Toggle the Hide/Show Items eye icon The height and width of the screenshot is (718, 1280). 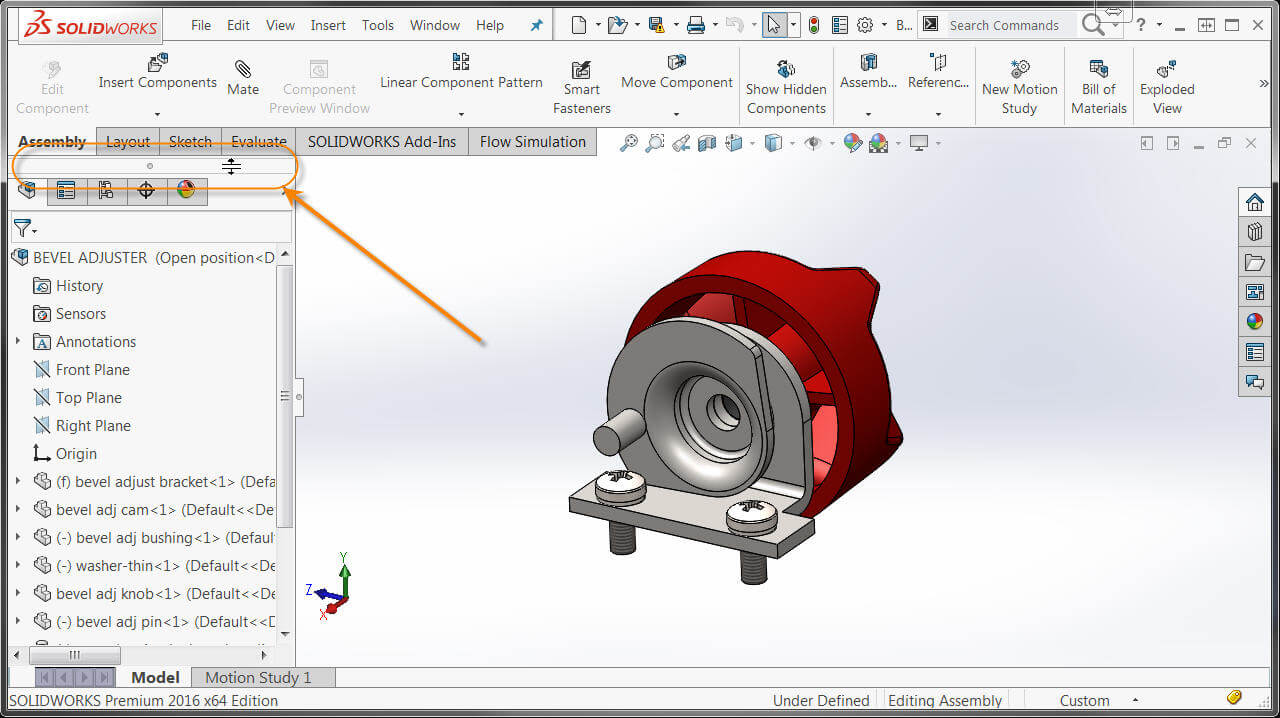pos(812,143)
